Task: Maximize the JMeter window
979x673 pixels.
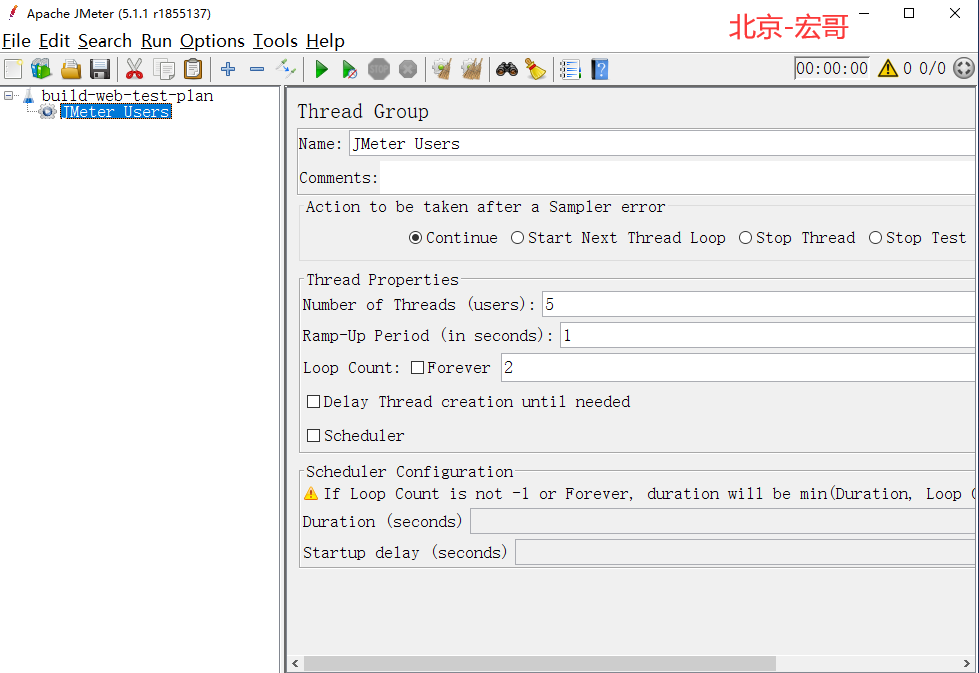Action: [x=909, y=13]
